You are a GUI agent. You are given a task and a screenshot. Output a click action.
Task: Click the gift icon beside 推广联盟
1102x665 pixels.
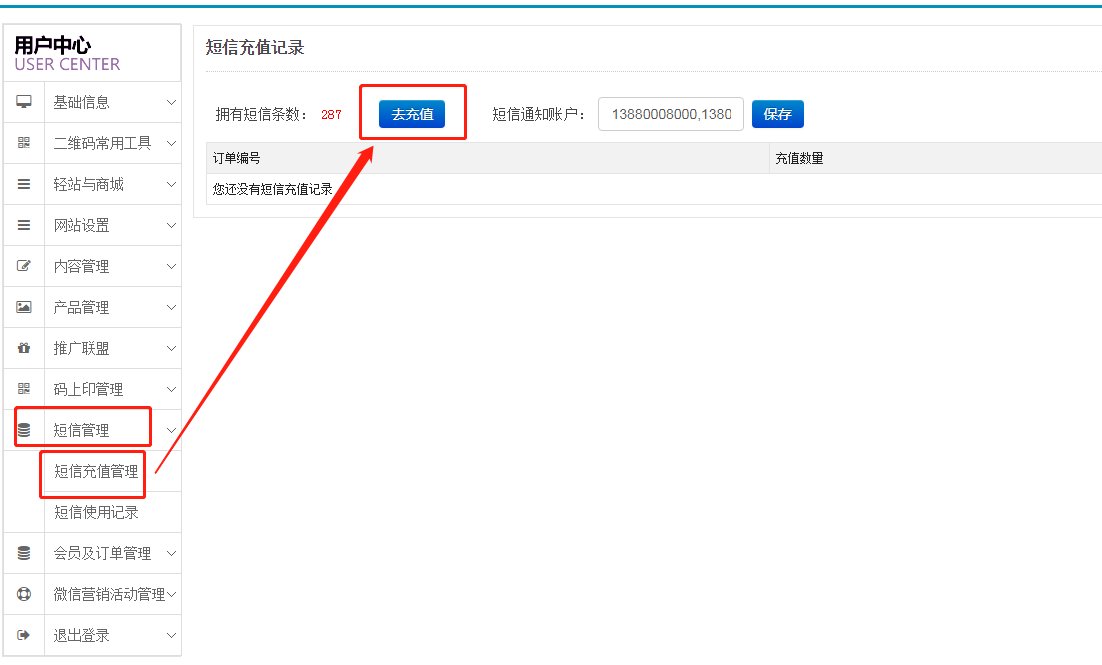[x=24, y=348]
